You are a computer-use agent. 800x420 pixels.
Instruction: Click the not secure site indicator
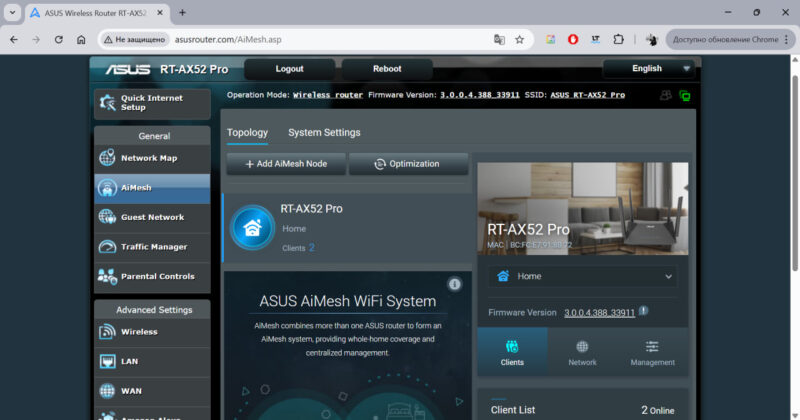point(135,39)
